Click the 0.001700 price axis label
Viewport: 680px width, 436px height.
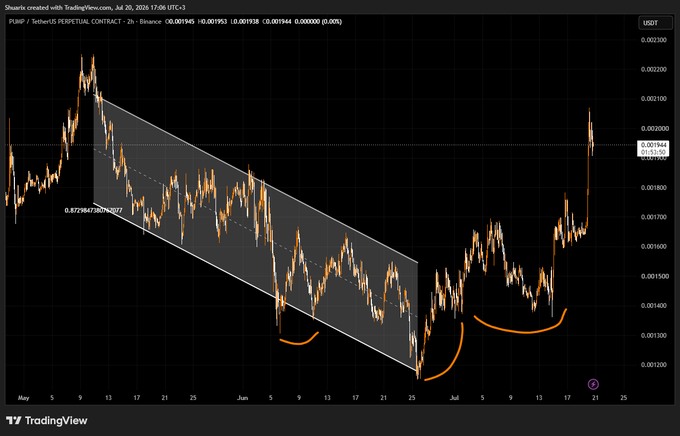pos(654,217)
